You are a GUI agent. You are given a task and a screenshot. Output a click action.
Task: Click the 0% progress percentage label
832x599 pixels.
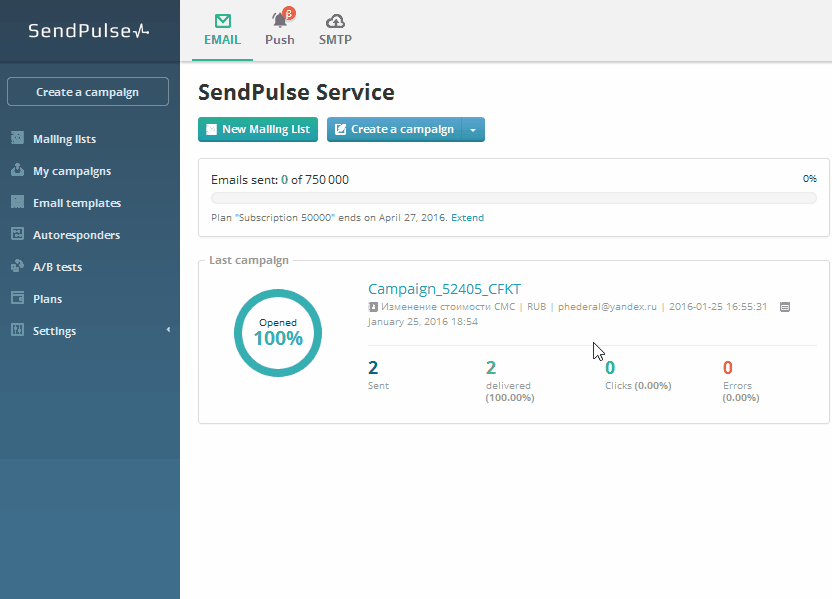tap(810, 179)
